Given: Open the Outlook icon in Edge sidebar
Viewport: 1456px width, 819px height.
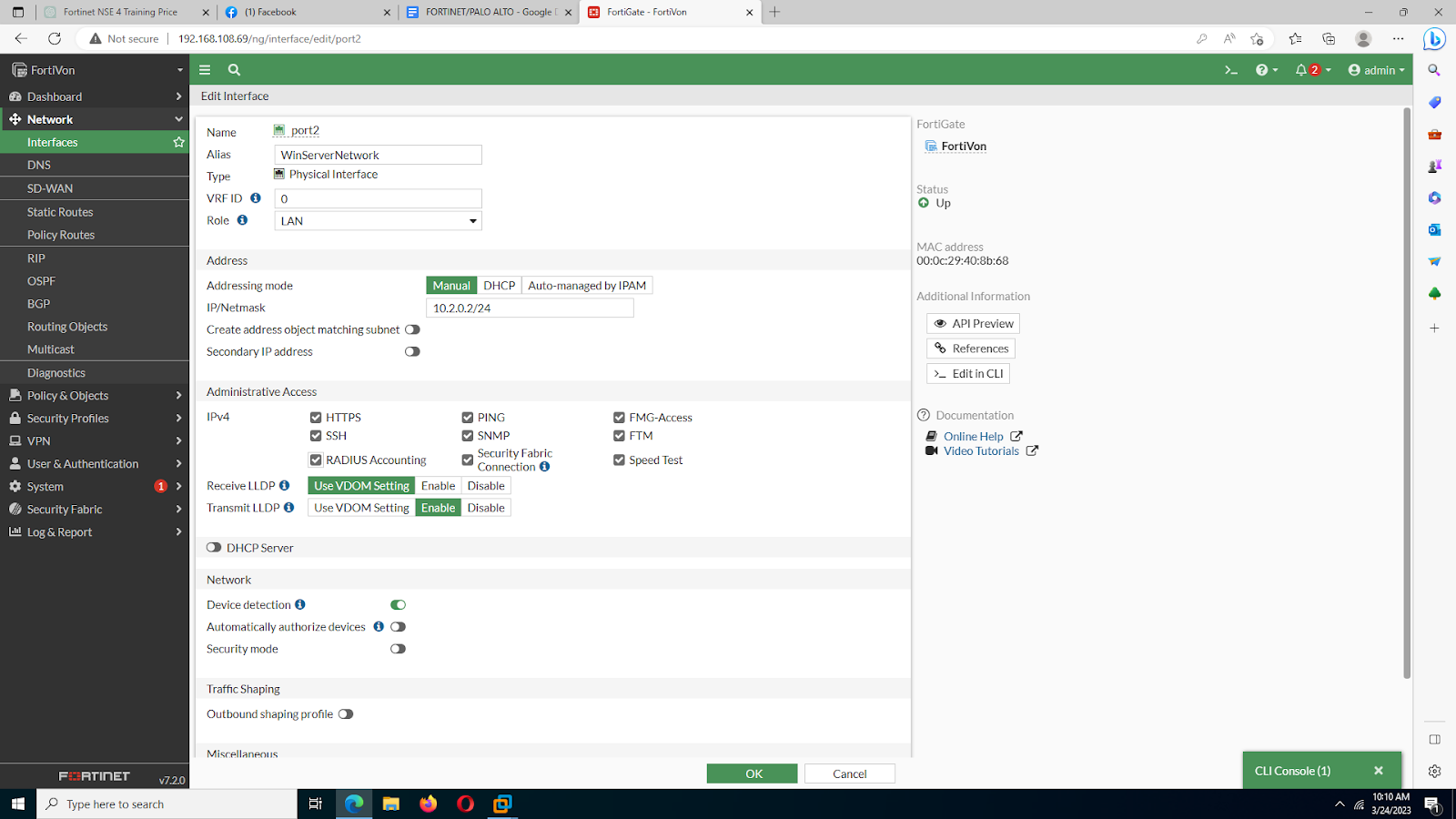Looking at the screenshot, I should point(1435,229).
